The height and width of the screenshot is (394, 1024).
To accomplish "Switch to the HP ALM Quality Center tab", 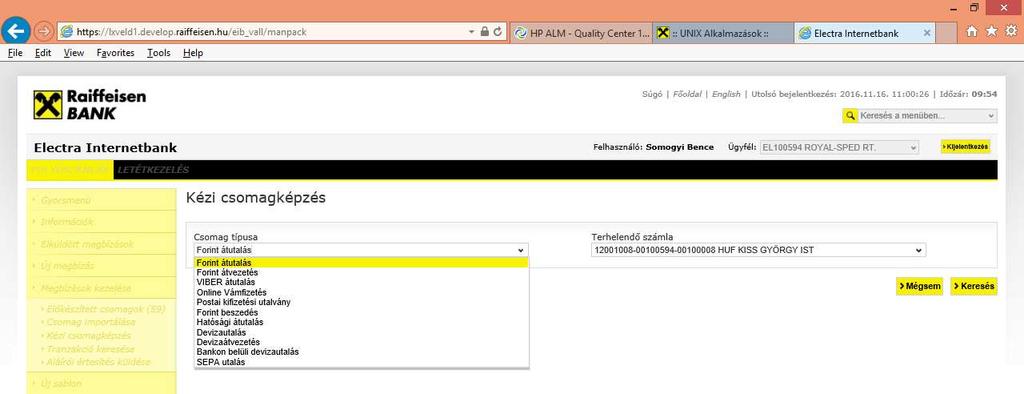I will [x=581, y=33].
